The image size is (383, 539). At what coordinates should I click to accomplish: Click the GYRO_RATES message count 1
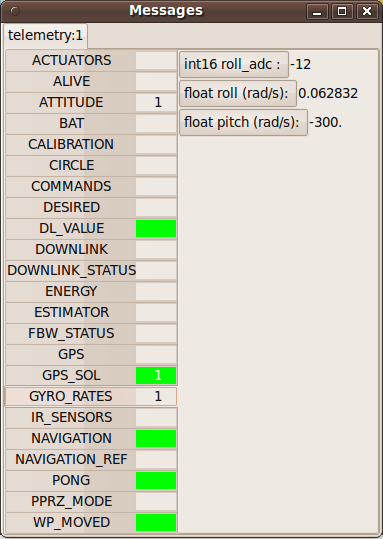[158, 396]
